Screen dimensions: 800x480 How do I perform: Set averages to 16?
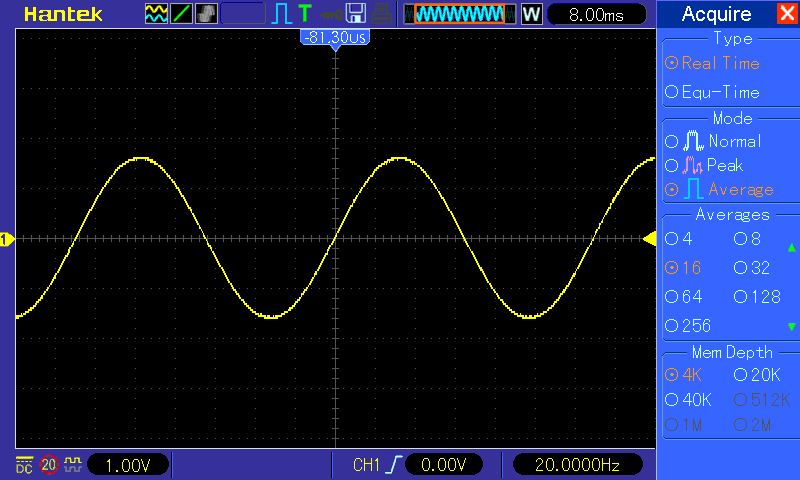tap(683, 268)
